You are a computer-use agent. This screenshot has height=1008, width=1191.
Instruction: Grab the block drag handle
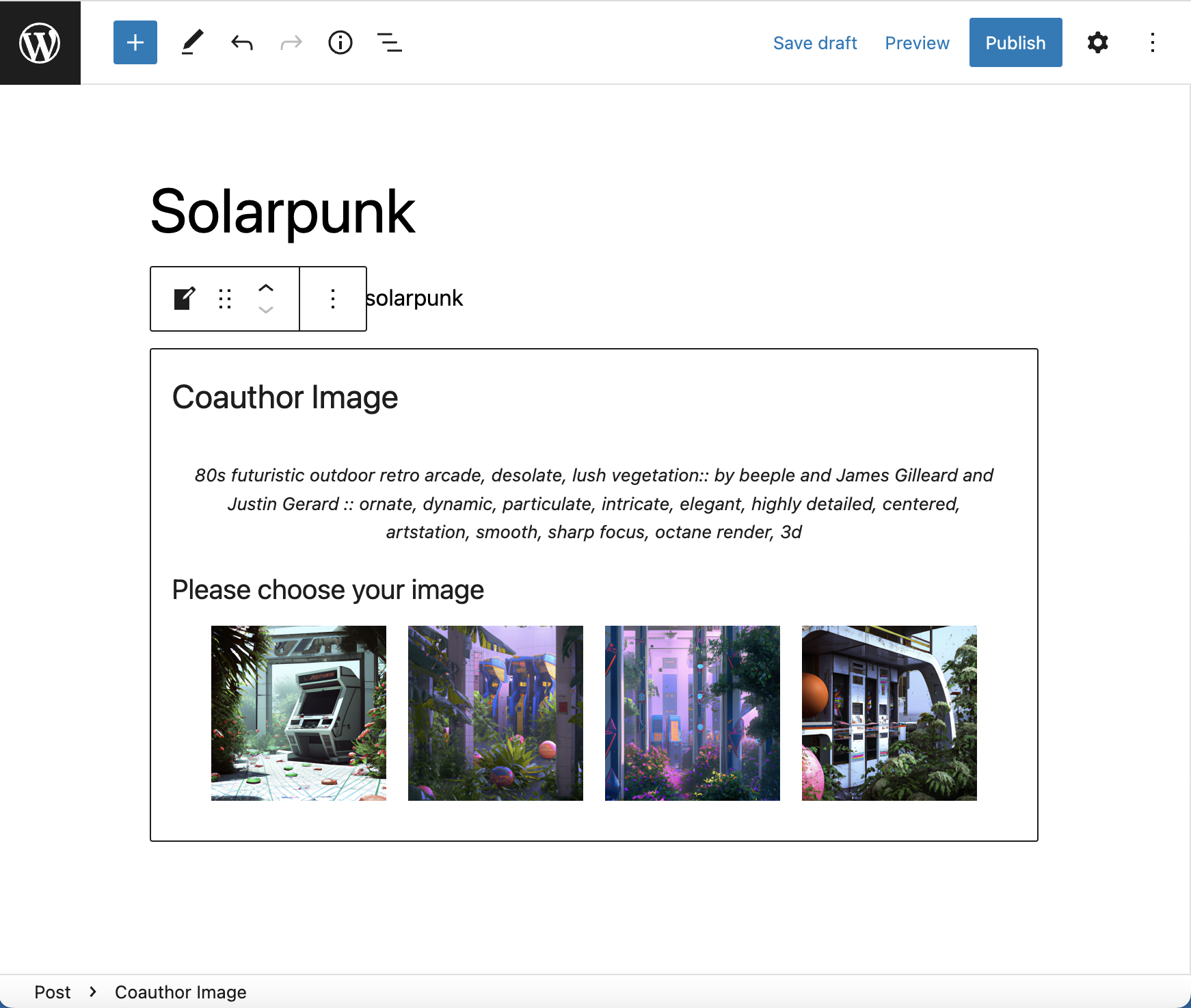[225, 299]
